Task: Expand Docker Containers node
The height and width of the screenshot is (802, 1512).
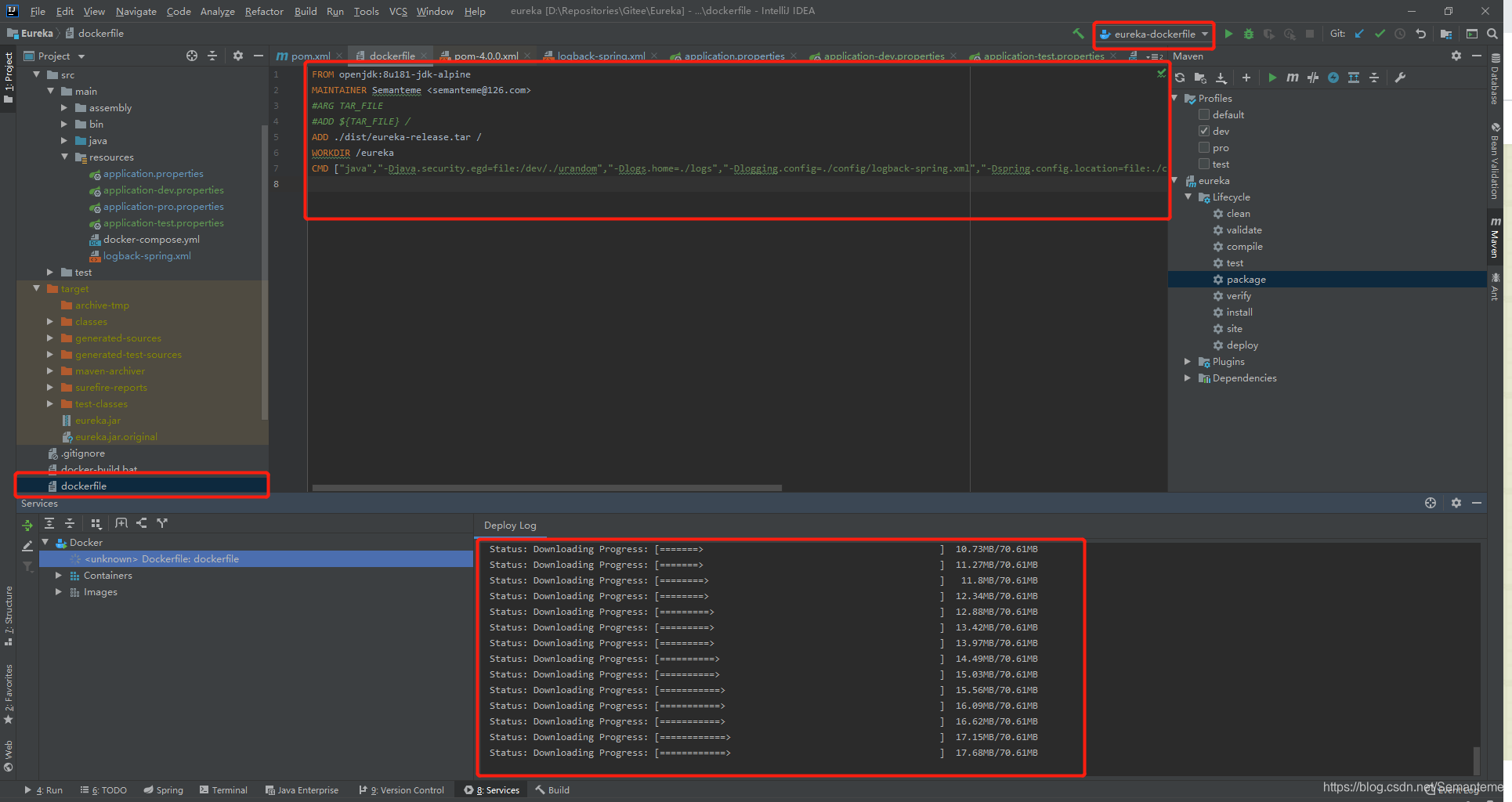Action: point(59,575)
